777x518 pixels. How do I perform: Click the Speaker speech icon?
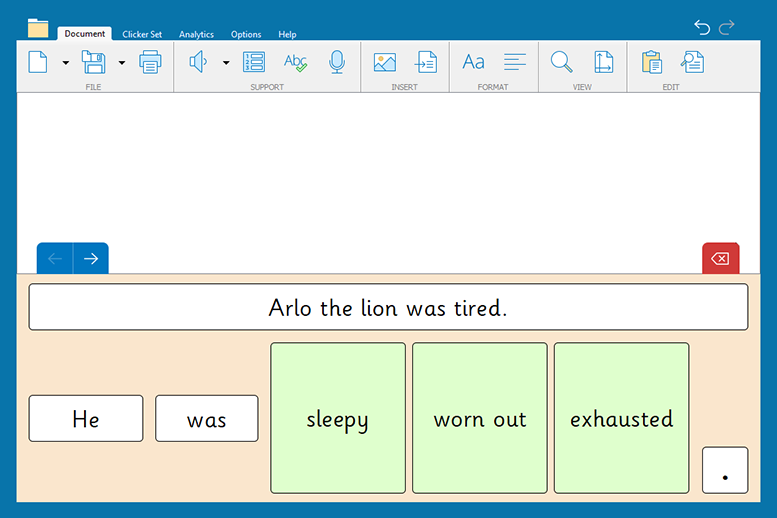(198, 62)
